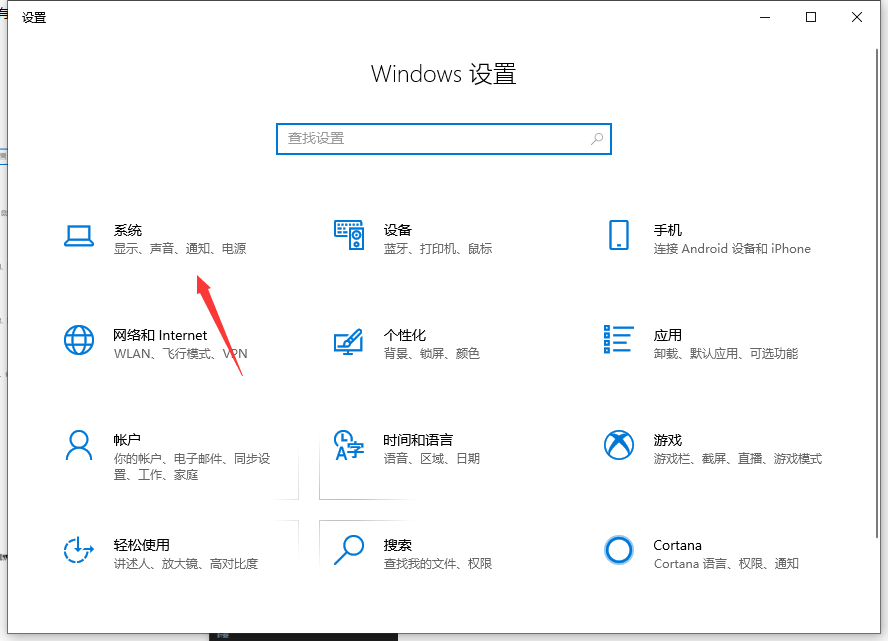Go to the 帐户 heading
Image resolution: width=888 pixels, height=641 pixels.
coord(127,440)
